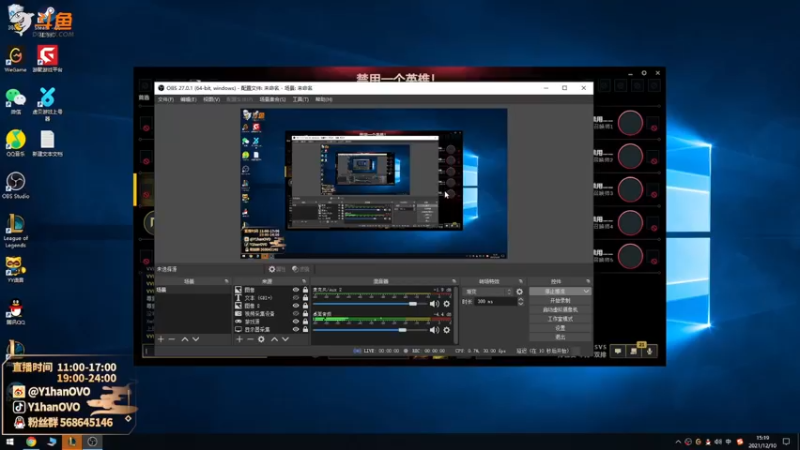Pop out the 转场特效 dock panel
800x450 pixels.
pyautogui.click(x=521, y=281)
